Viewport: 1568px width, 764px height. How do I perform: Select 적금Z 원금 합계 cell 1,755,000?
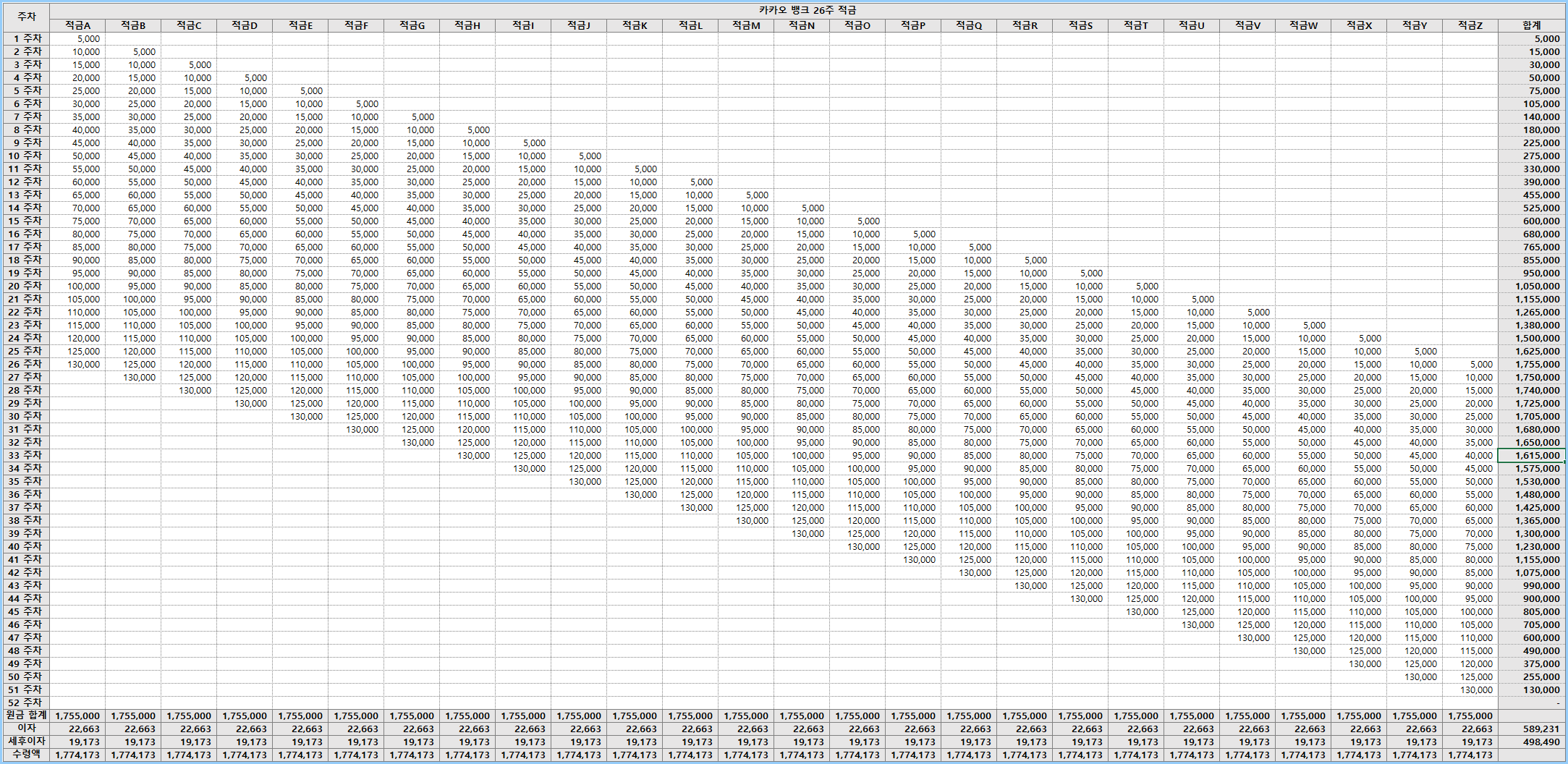pos(1470,716)
